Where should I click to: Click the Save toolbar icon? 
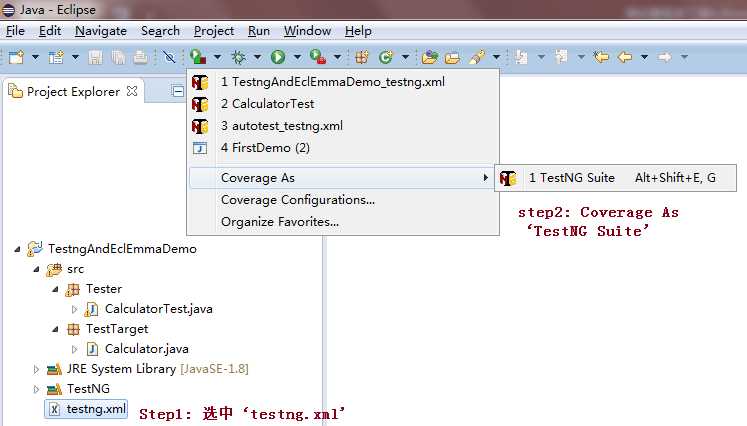click(x=96, y=57)
